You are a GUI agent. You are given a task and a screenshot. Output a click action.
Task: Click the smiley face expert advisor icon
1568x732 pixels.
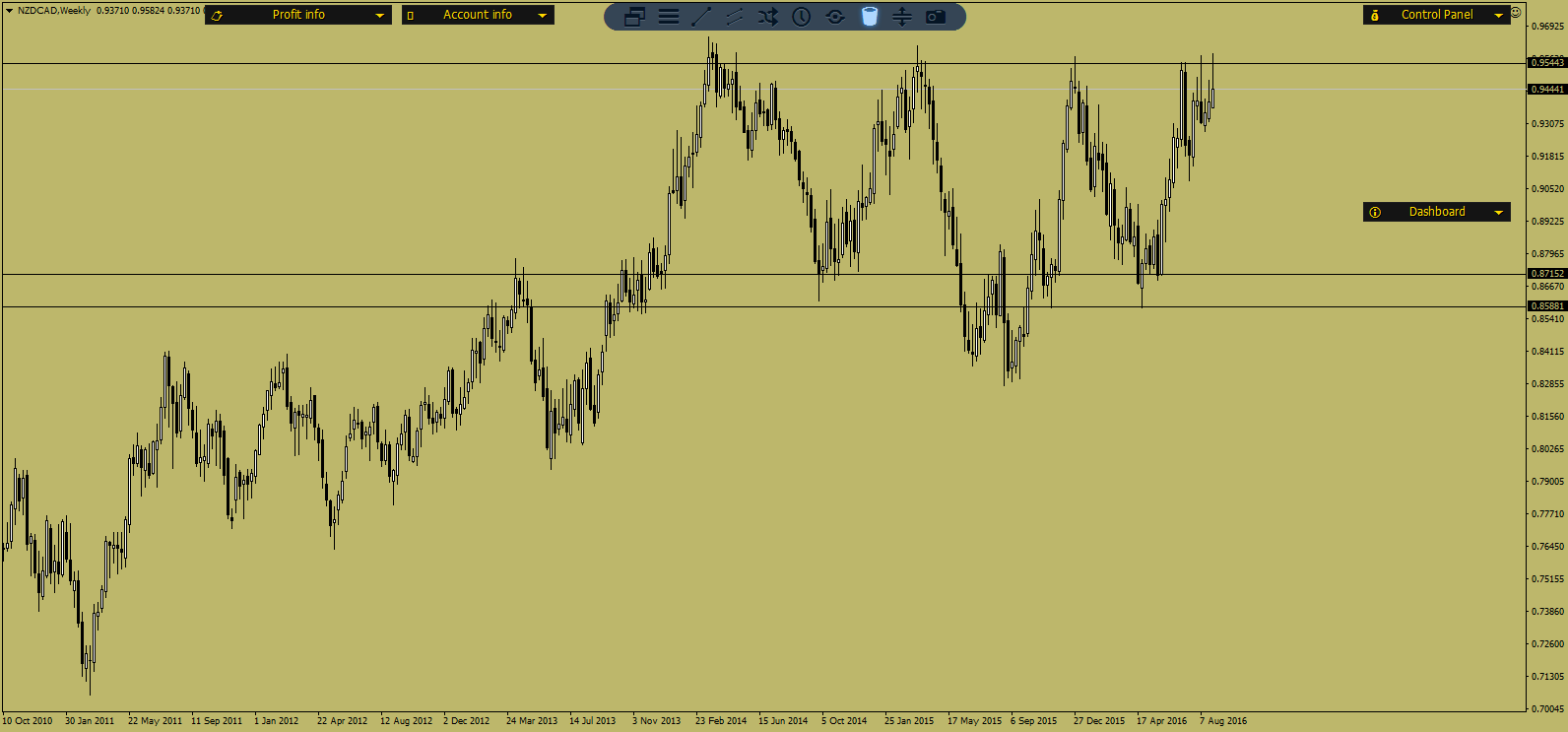1516,12
